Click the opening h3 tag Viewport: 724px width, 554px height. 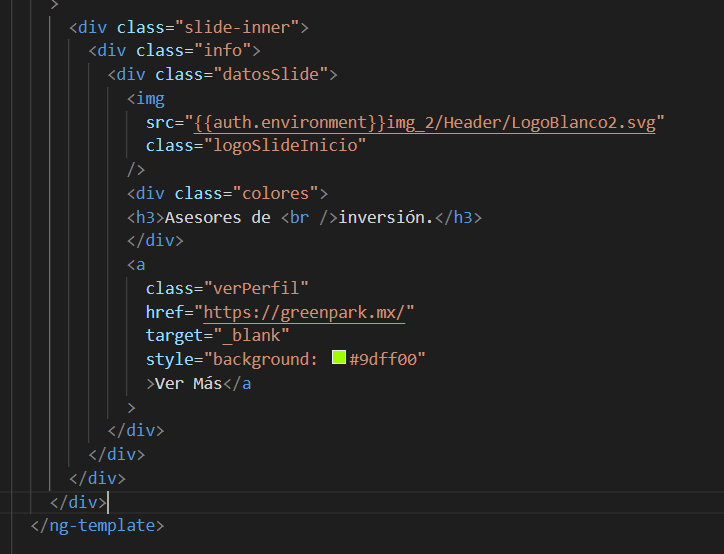[144, 217]
